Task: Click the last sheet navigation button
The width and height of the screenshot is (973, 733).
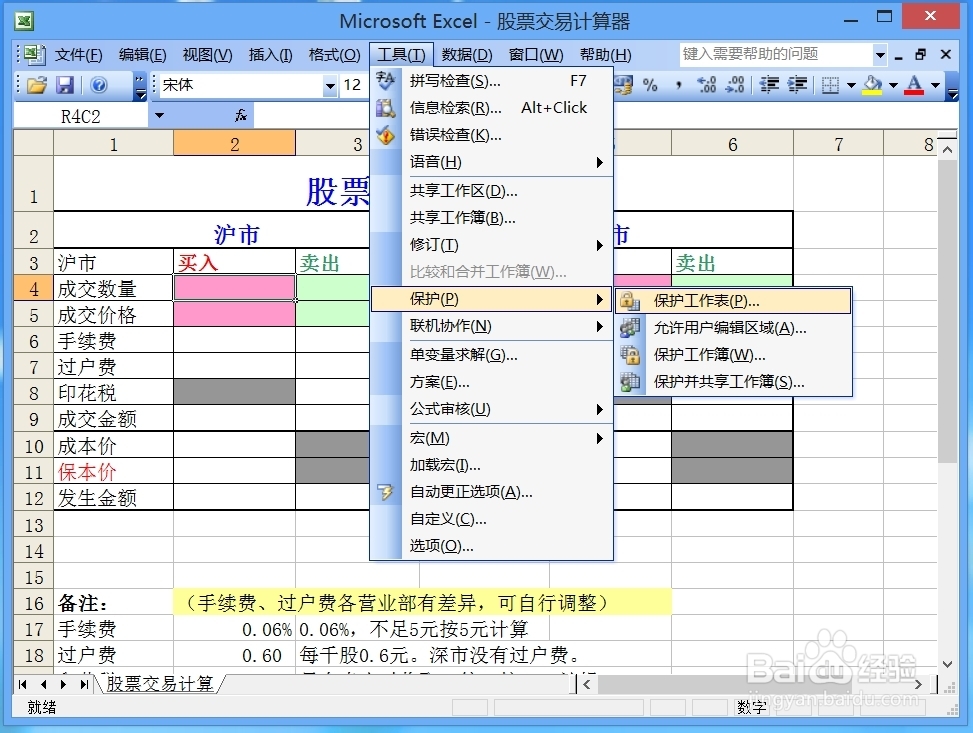Action: [x=85, y=684]
